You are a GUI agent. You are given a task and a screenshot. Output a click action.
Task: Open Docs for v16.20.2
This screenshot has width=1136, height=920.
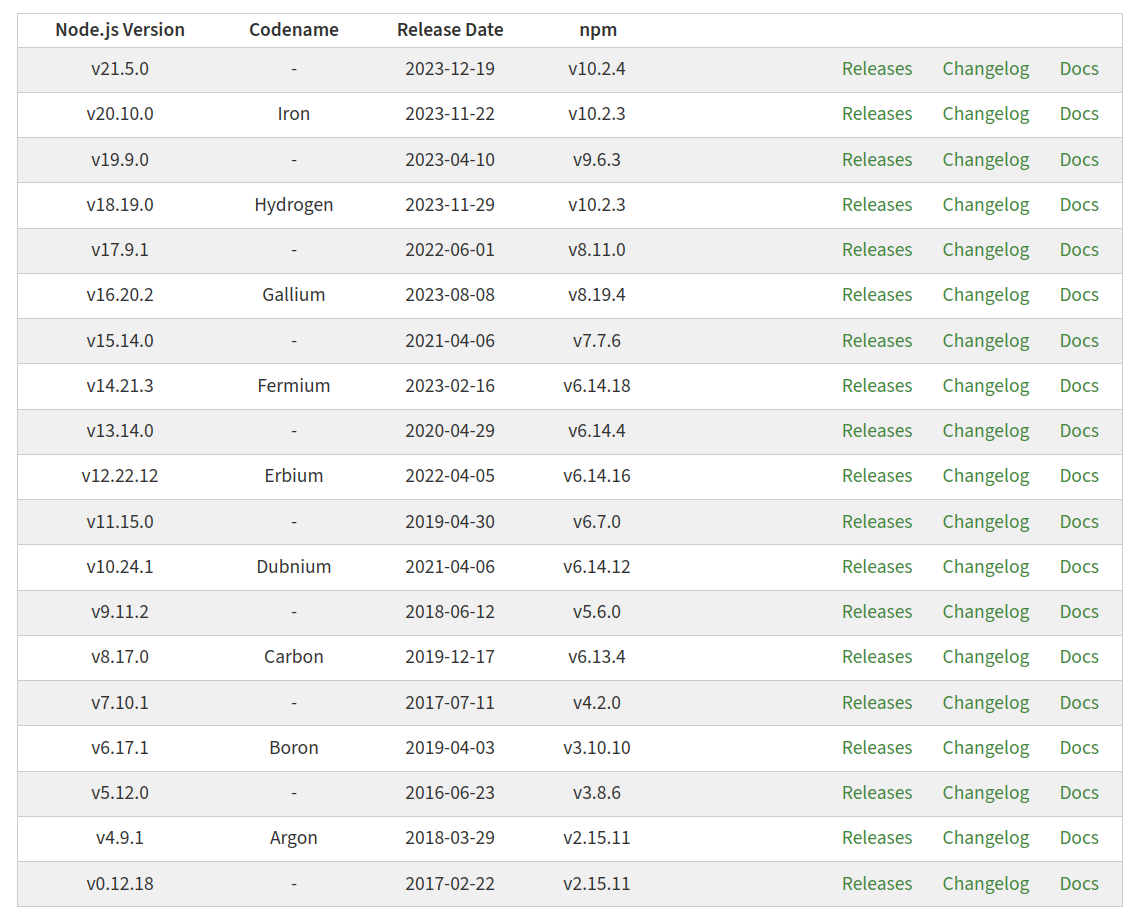pos(1079,295)
